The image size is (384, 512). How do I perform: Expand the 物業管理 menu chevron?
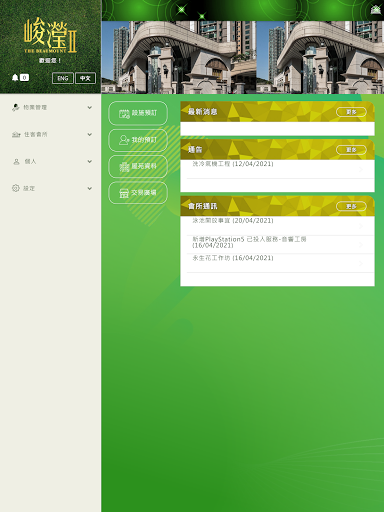point(90,107)
